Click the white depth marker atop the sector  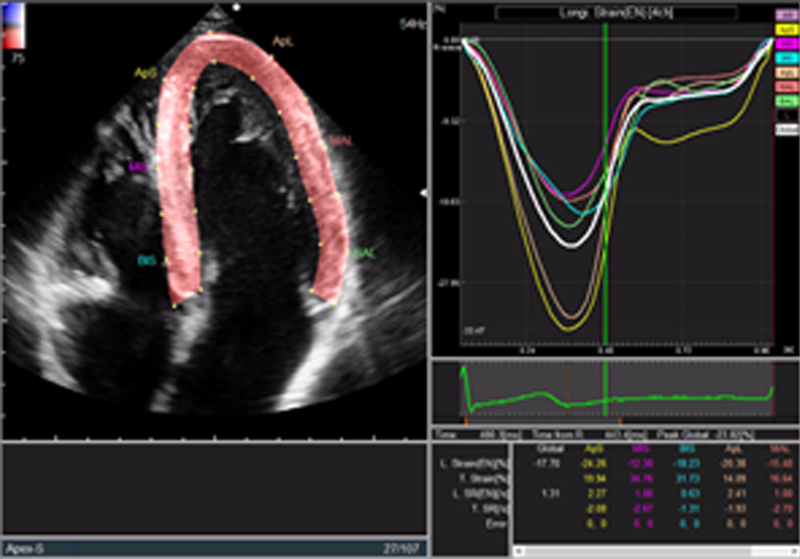(x=237, y=5)
